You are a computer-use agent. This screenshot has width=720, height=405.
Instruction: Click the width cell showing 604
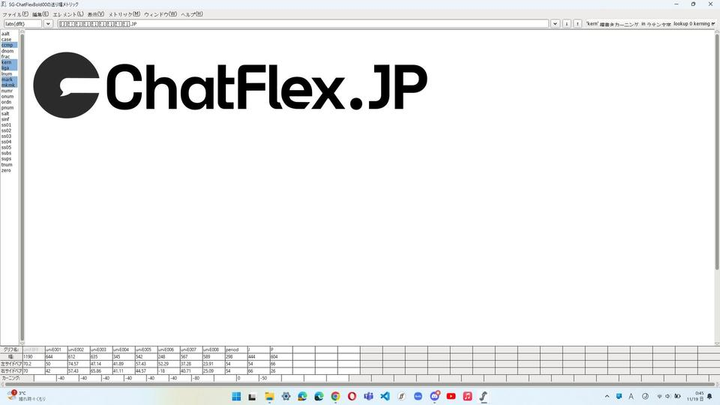281,357
